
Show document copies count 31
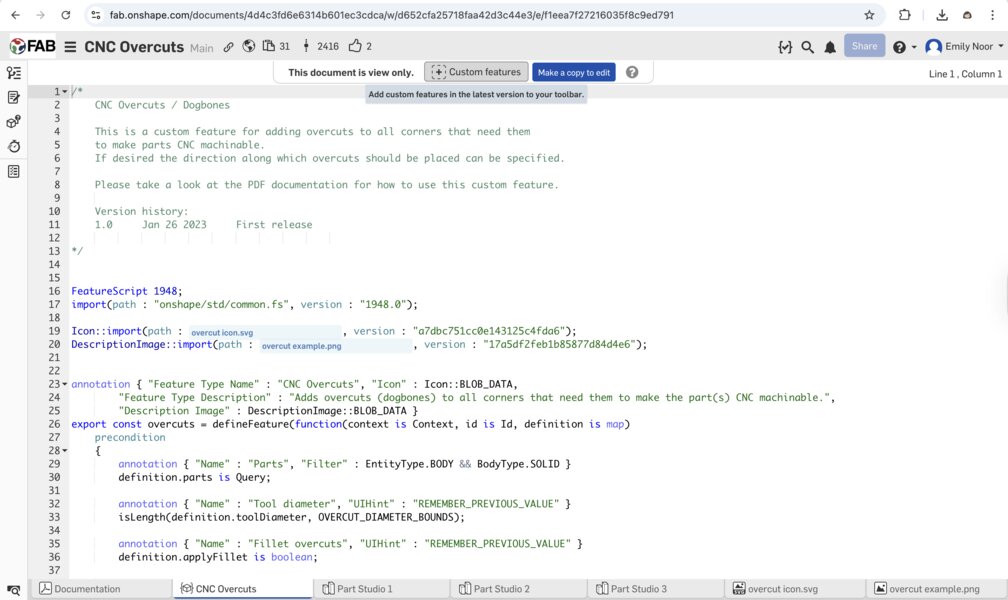tap(276, 46)
